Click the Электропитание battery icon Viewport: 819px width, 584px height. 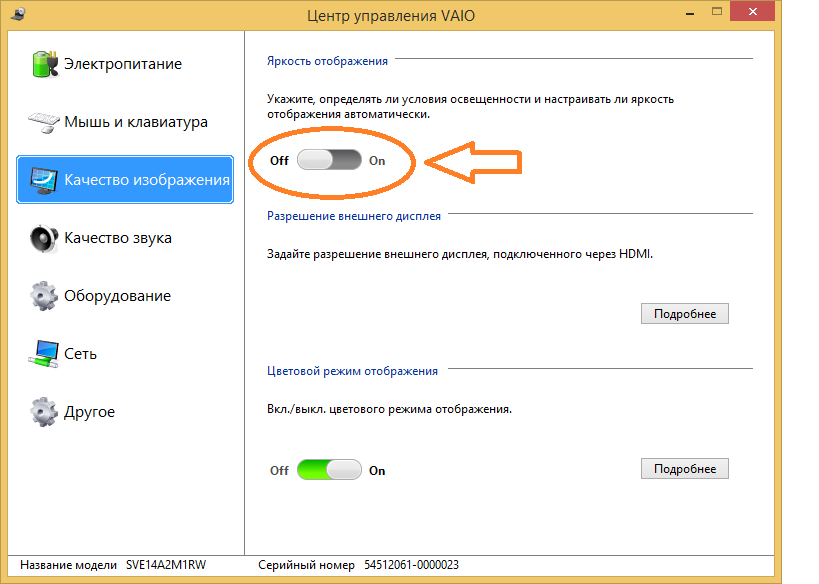click(x=45, y=64)
